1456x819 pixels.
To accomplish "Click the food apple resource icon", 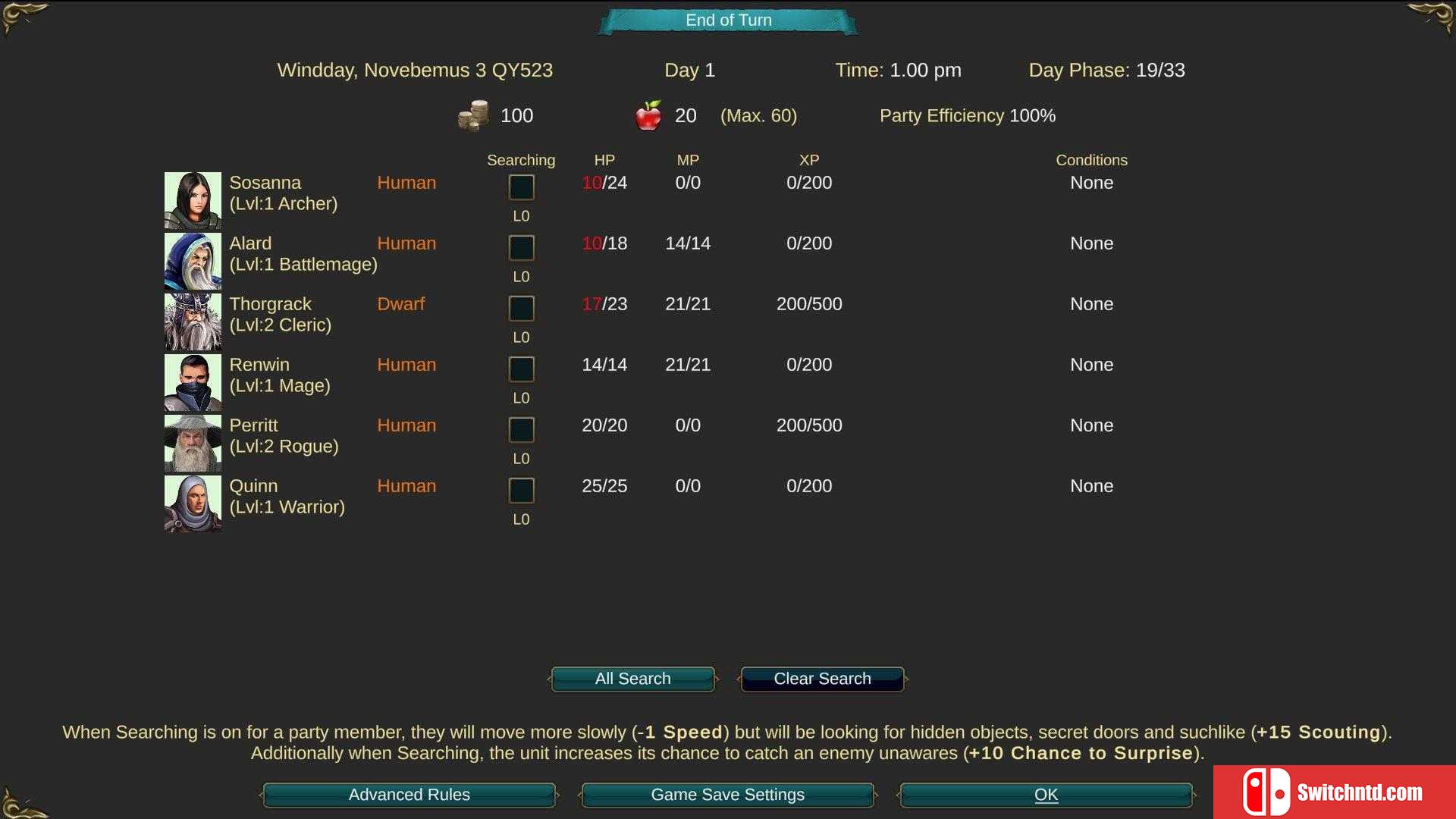I will pyautogui.click(x=647, y=114).
